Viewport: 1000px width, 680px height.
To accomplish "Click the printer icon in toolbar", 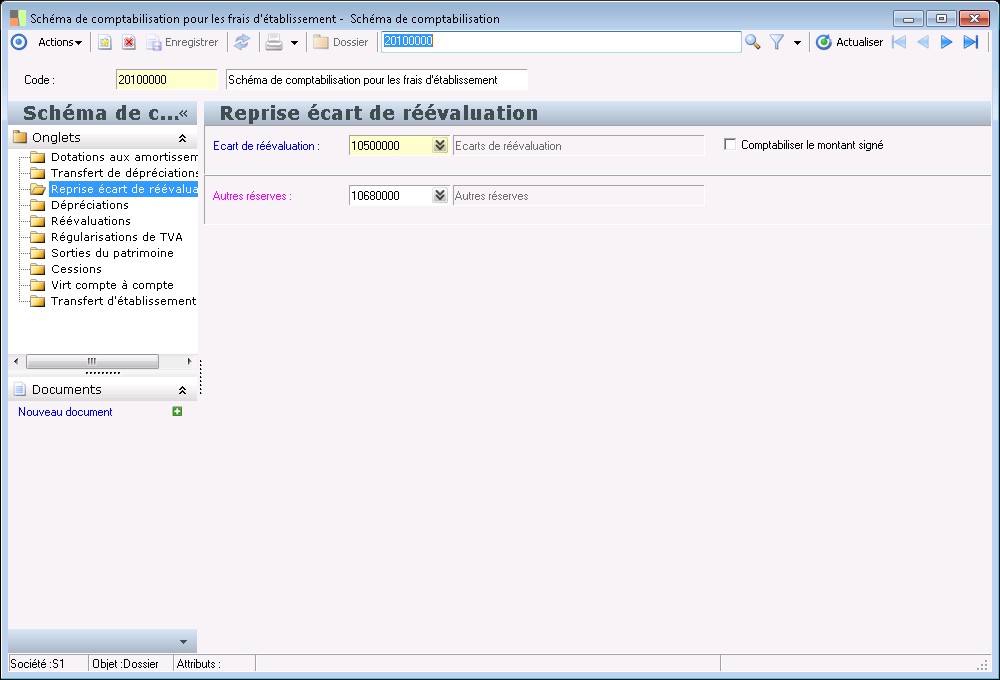I will coord(273,42).
